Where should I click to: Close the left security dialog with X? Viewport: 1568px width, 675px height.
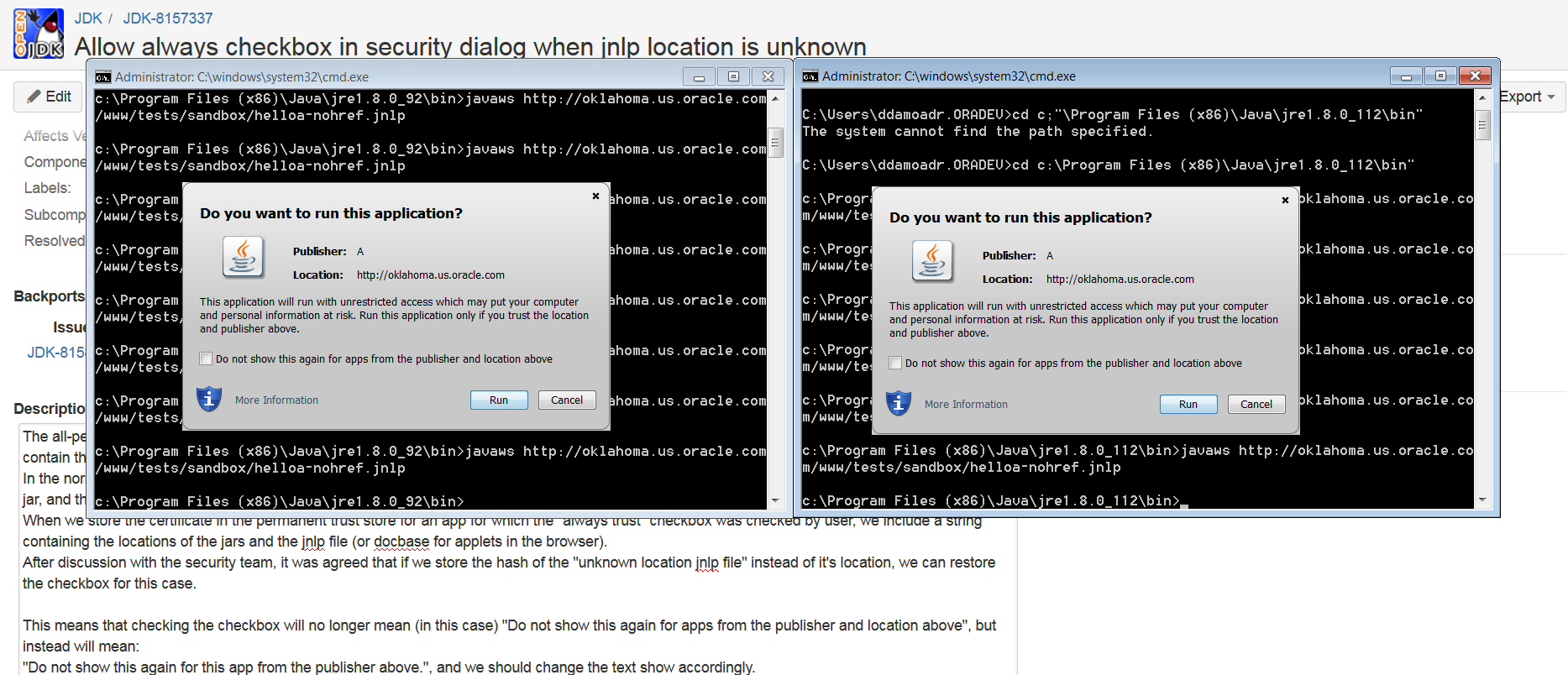click(595, 196)
